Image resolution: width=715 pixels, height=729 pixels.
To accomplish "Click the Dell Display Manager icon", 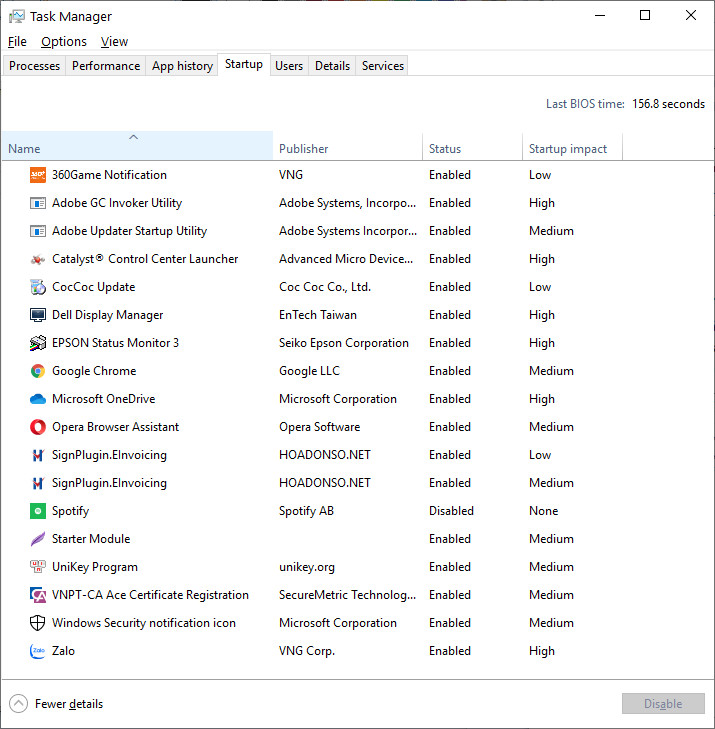I will tap(38, 315).
